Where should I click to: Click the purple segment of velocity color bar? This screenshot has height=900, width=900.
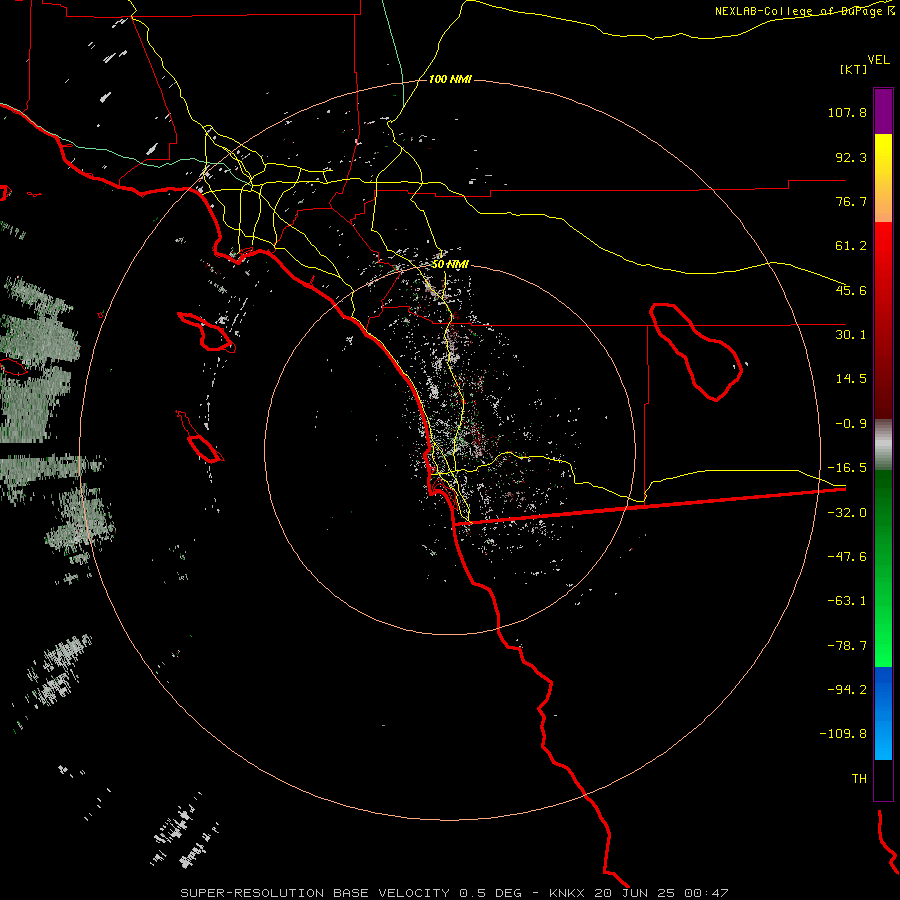883,111
